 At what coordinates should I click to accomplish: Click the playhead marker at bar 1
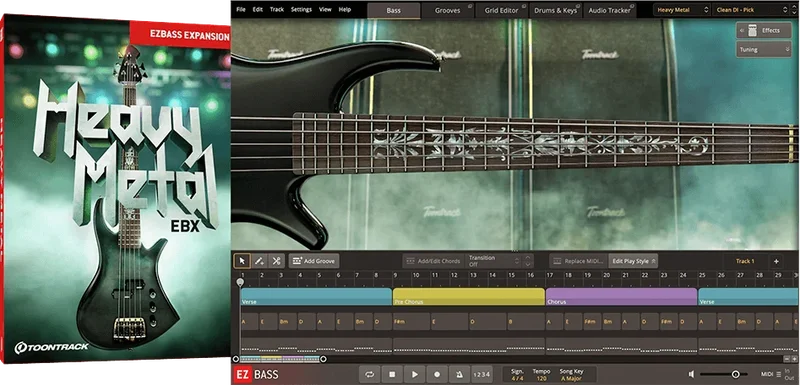[240, 281]
